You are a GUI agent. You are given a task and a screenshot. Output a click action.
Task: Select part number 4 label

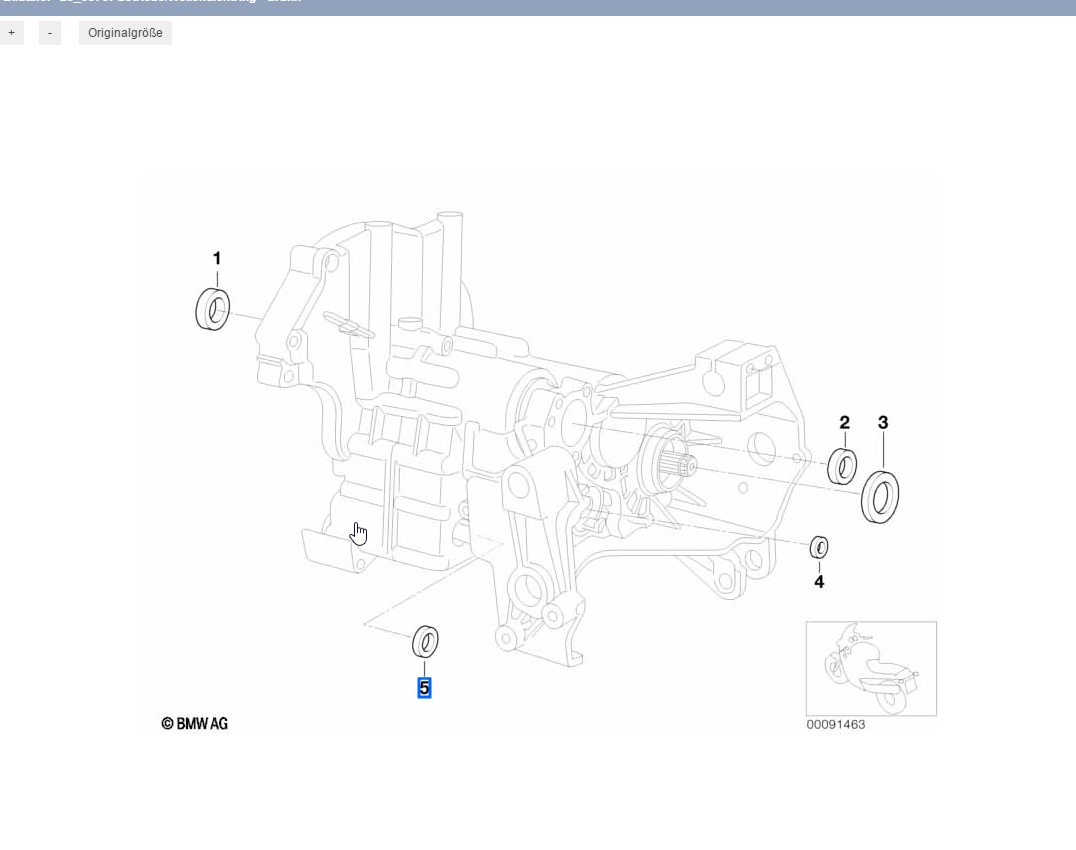[819, 581]
